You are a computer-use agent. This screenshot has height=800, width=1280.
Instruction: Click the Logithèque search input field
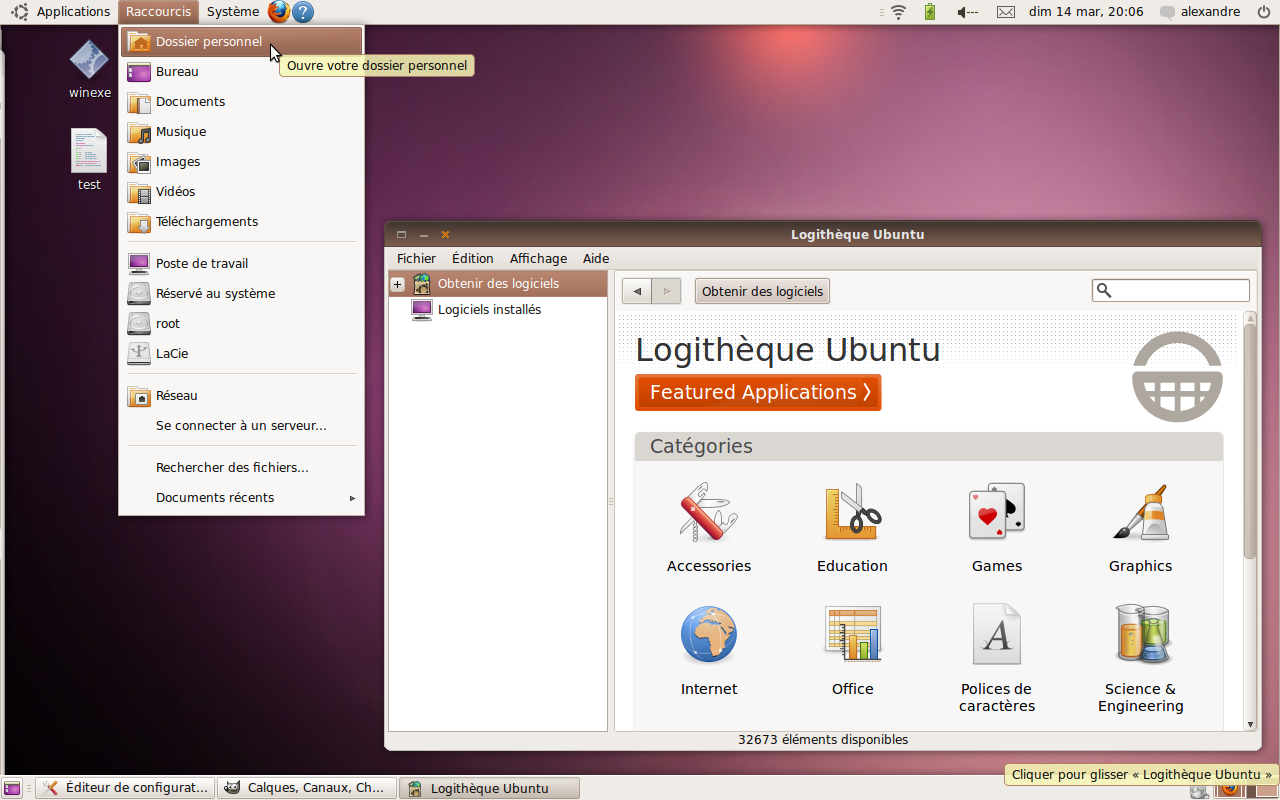tap(1170, 290)
